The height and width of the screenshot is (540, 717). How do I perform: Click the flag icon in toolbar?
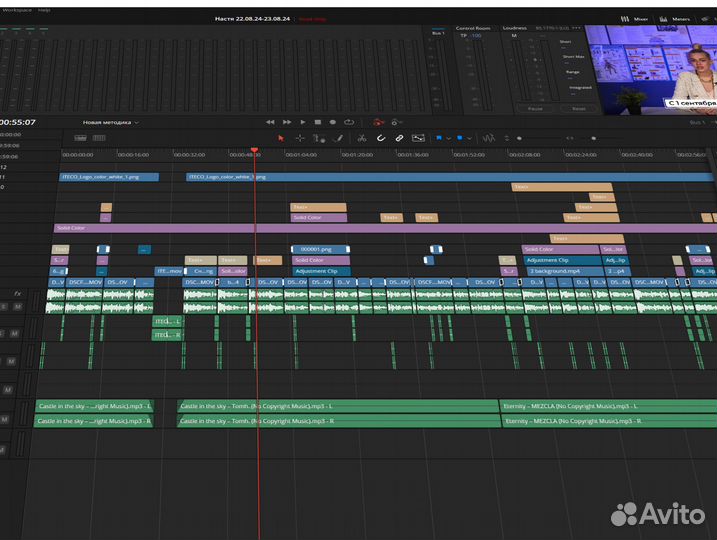pyautogui.click(x=439, y=138)
